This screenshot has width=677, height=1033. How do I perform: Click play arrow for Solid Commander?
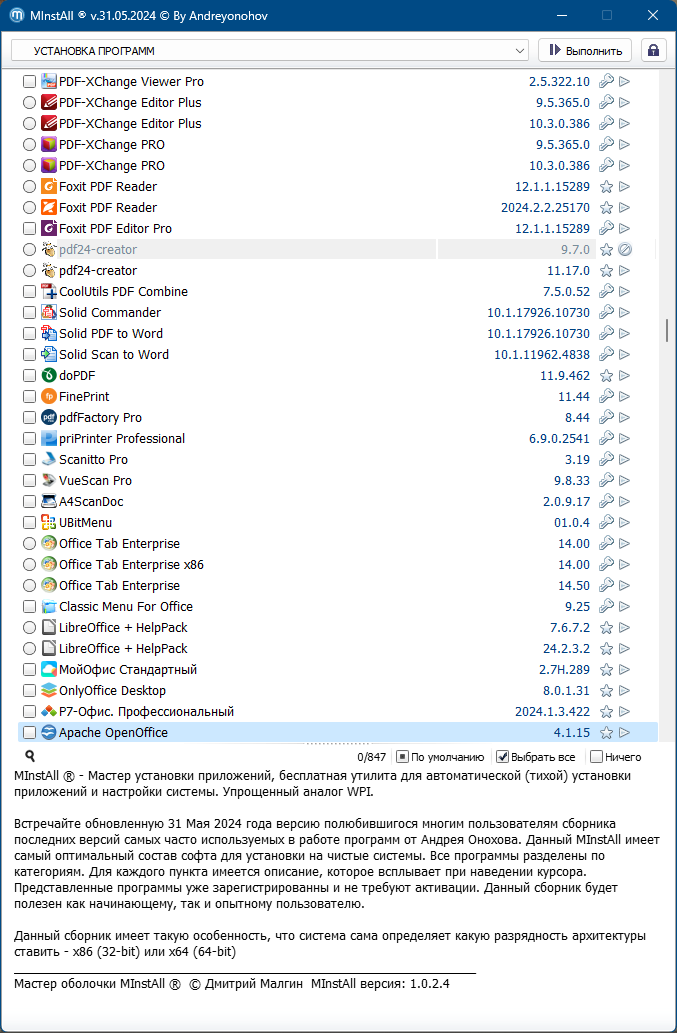pos(624,312)
